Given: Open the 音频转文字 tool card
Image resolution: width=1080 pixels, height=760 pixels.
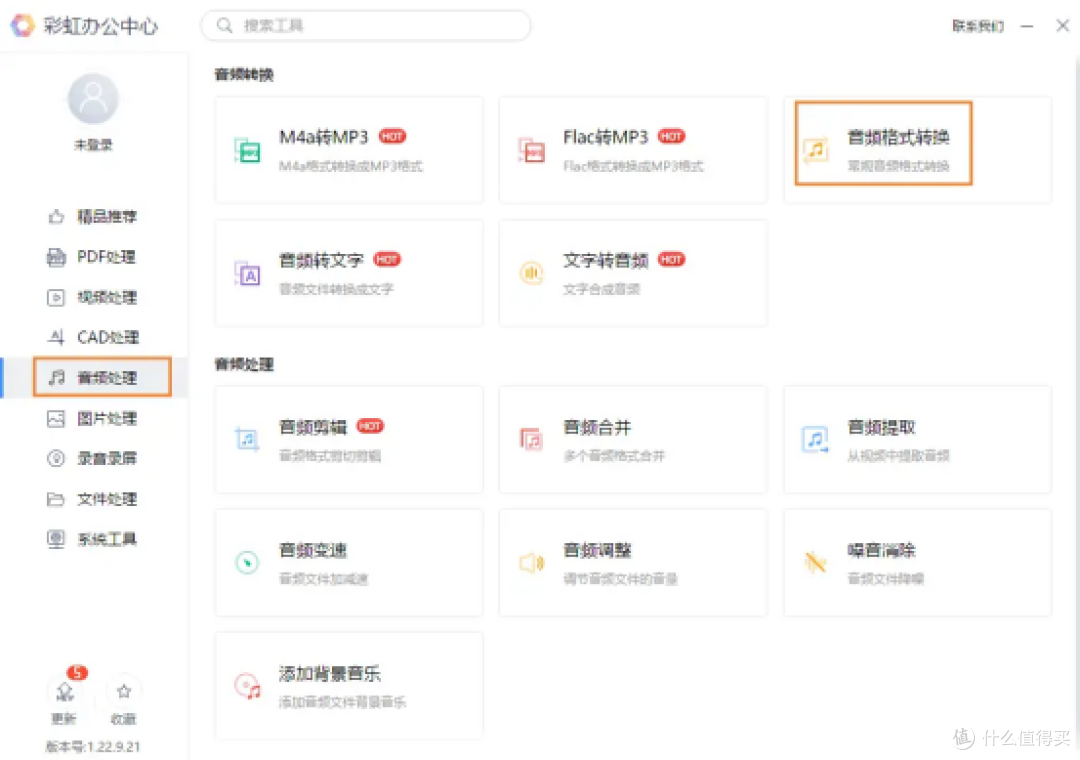Looking at the screenshot, I should pos(349,273).
